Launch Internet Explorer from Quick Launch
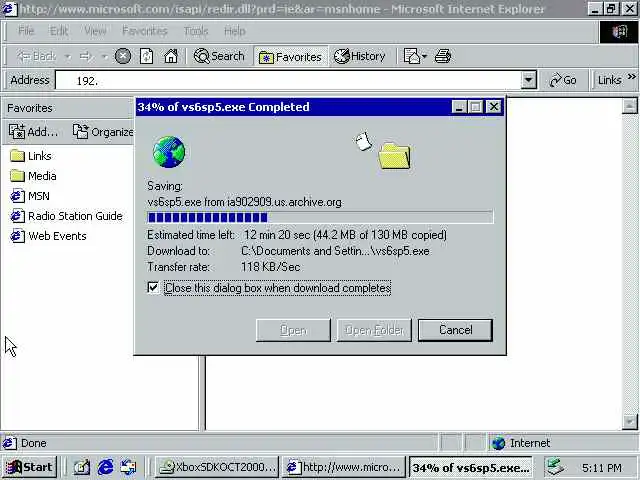The image size is (640, 480). 105,467
